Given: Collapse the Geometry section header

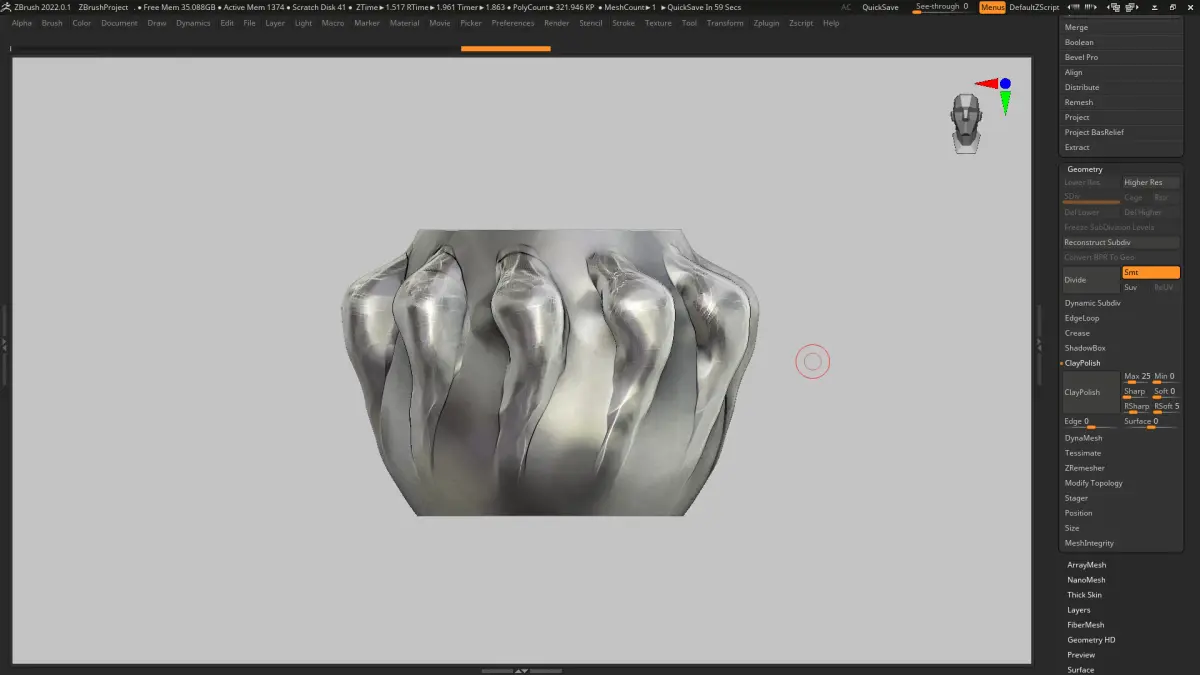Looking at the screenshot, I should tap(1085, 169).
